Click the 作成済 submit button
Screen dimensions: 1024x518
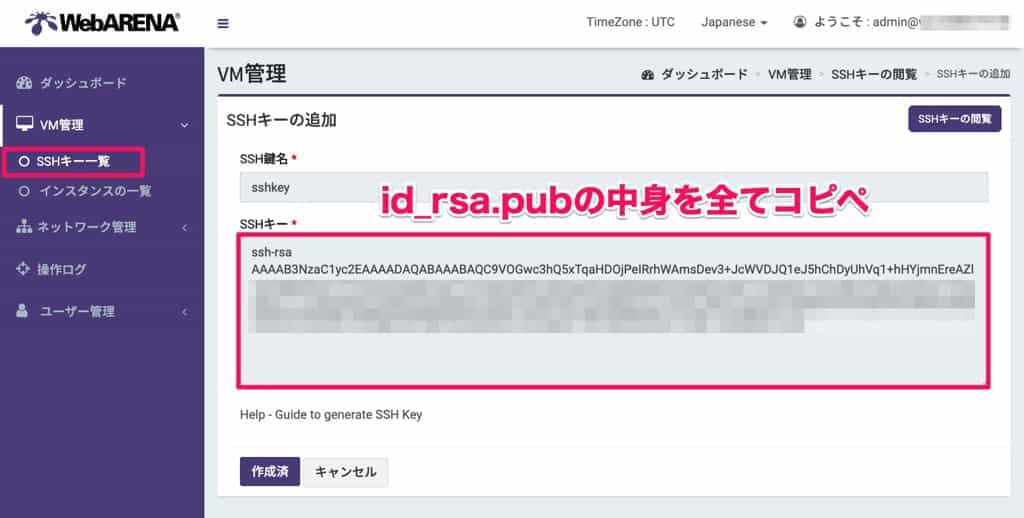click(270, 472)
